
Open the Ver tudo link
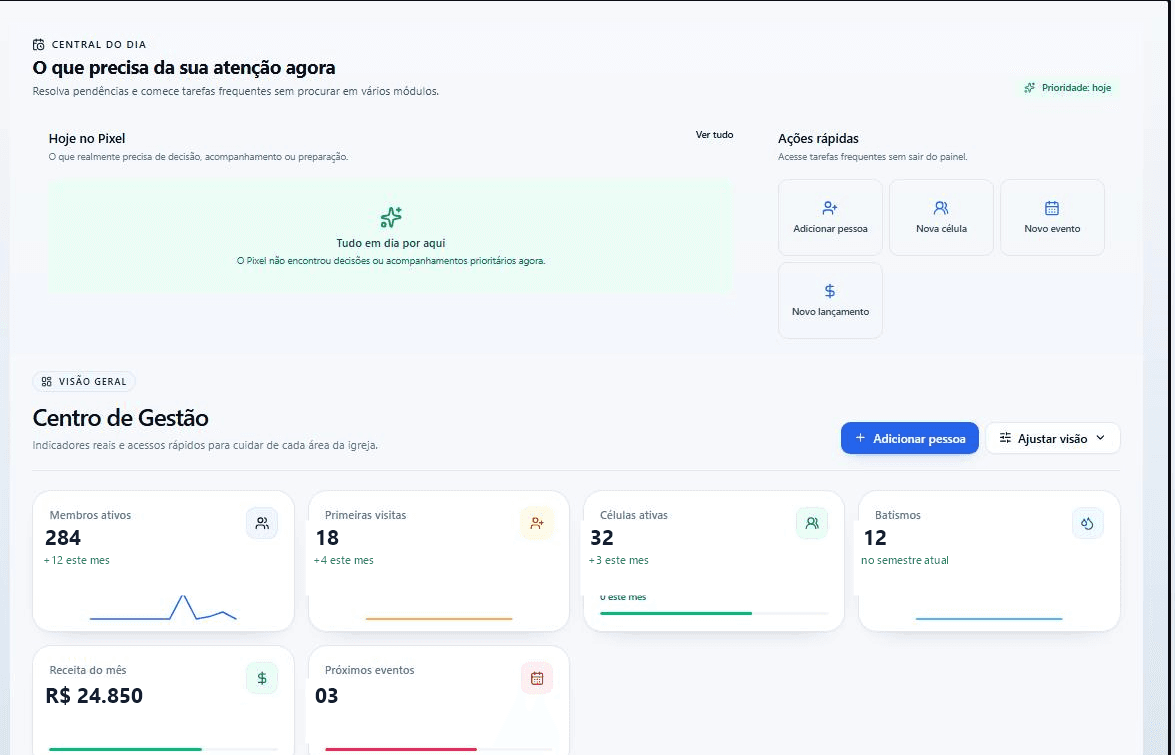click(x=714, y=136)
